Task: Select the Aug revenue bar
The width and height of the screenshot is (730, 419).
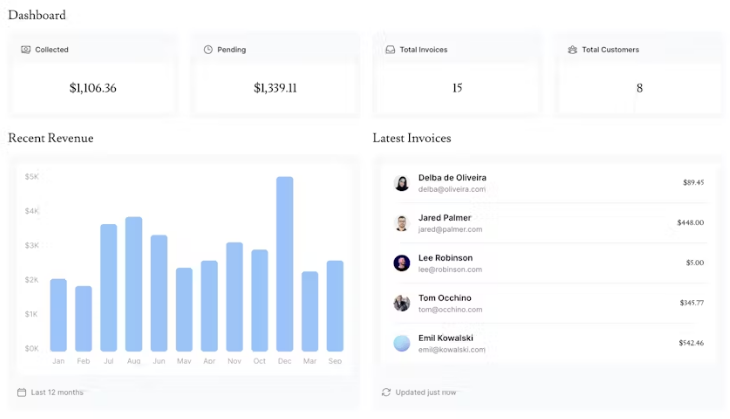Action: click(134, 283)
